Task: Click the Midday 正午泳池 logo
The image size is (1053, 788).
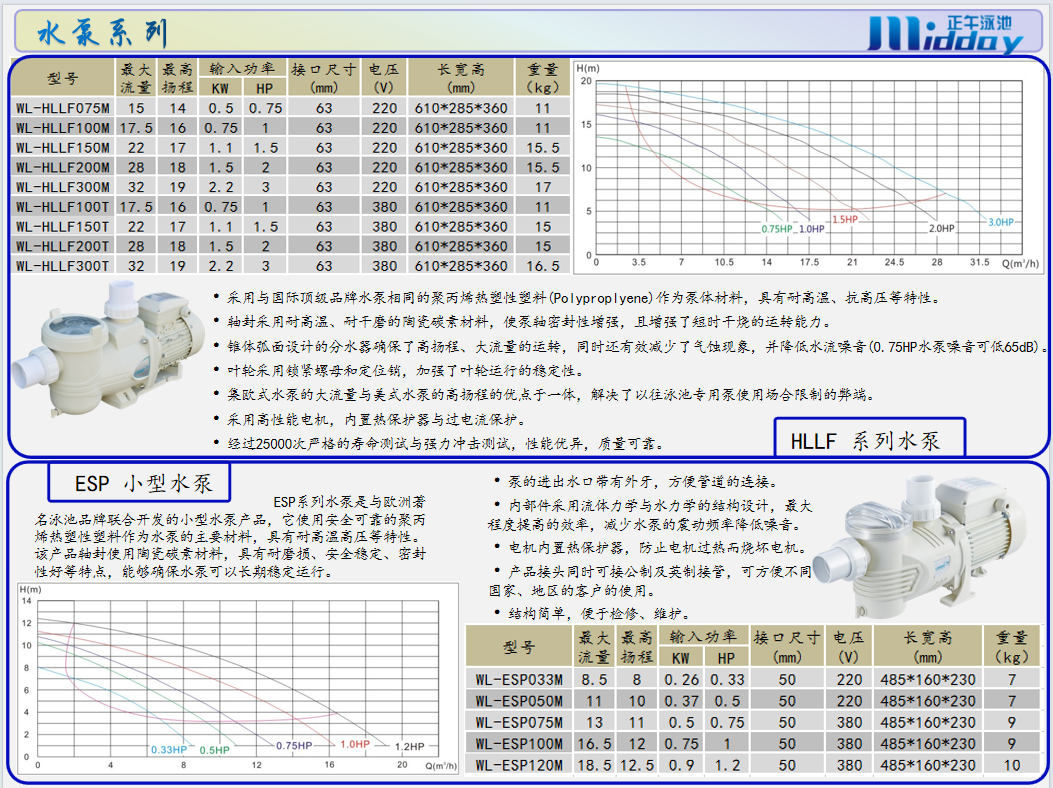Action: 944,34
